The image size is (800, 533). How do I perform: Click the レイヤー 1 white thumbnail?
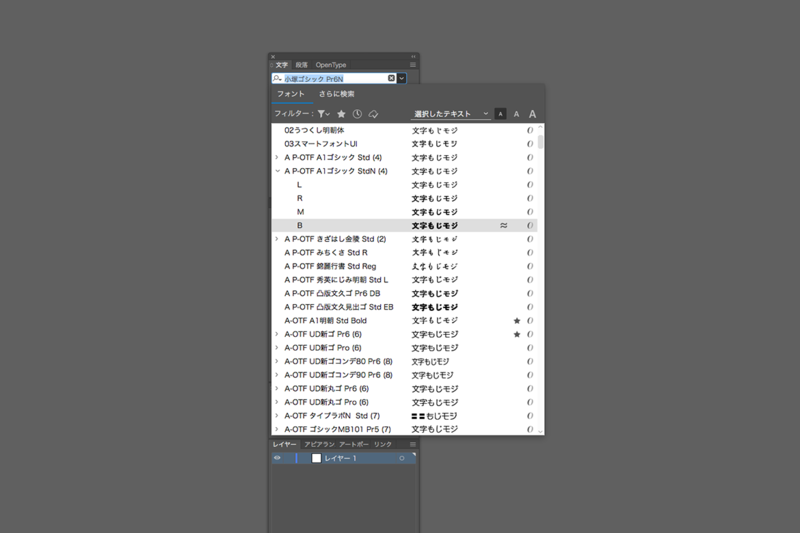316,458
